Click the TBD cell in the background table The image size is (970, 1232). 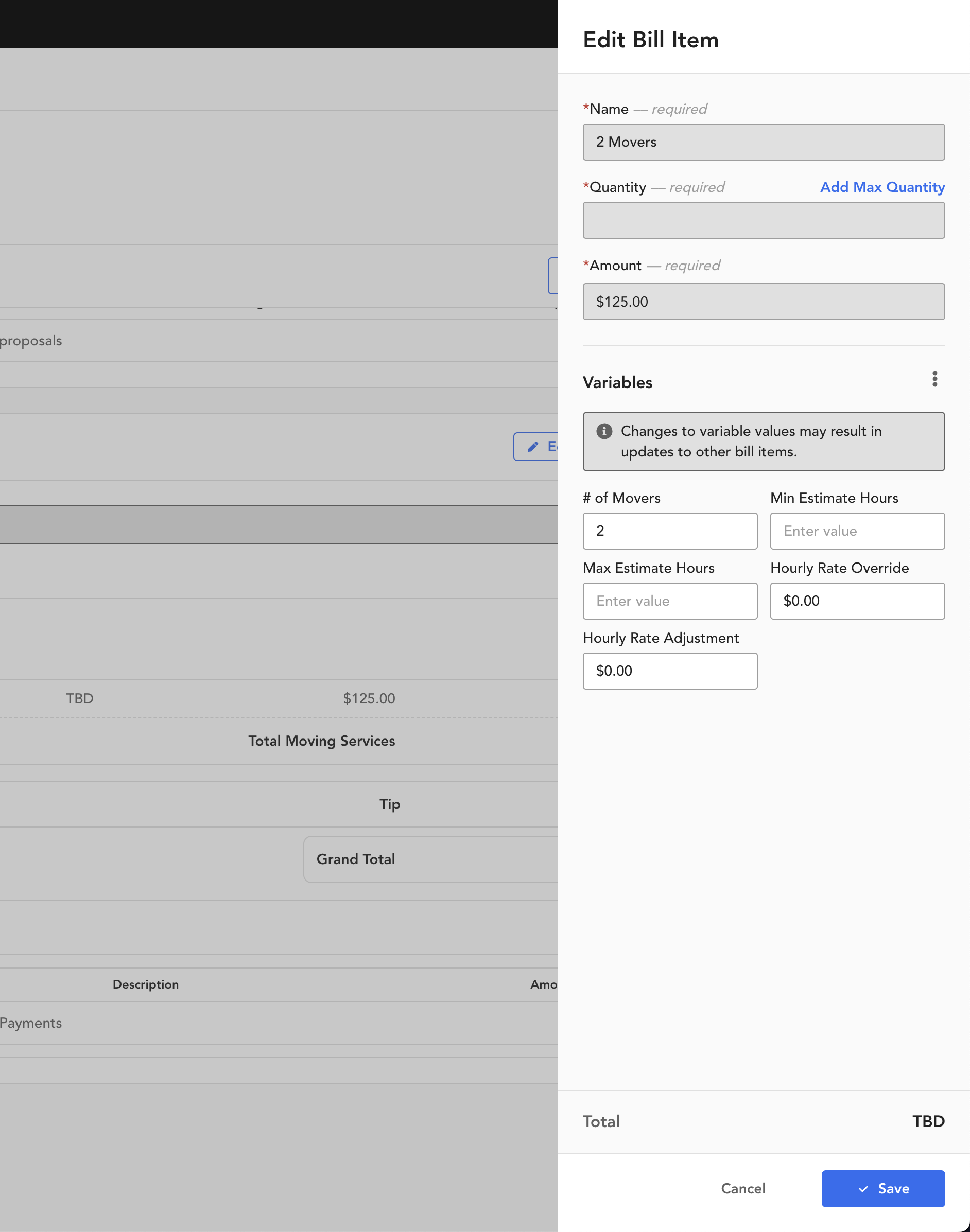click(79, 698)
